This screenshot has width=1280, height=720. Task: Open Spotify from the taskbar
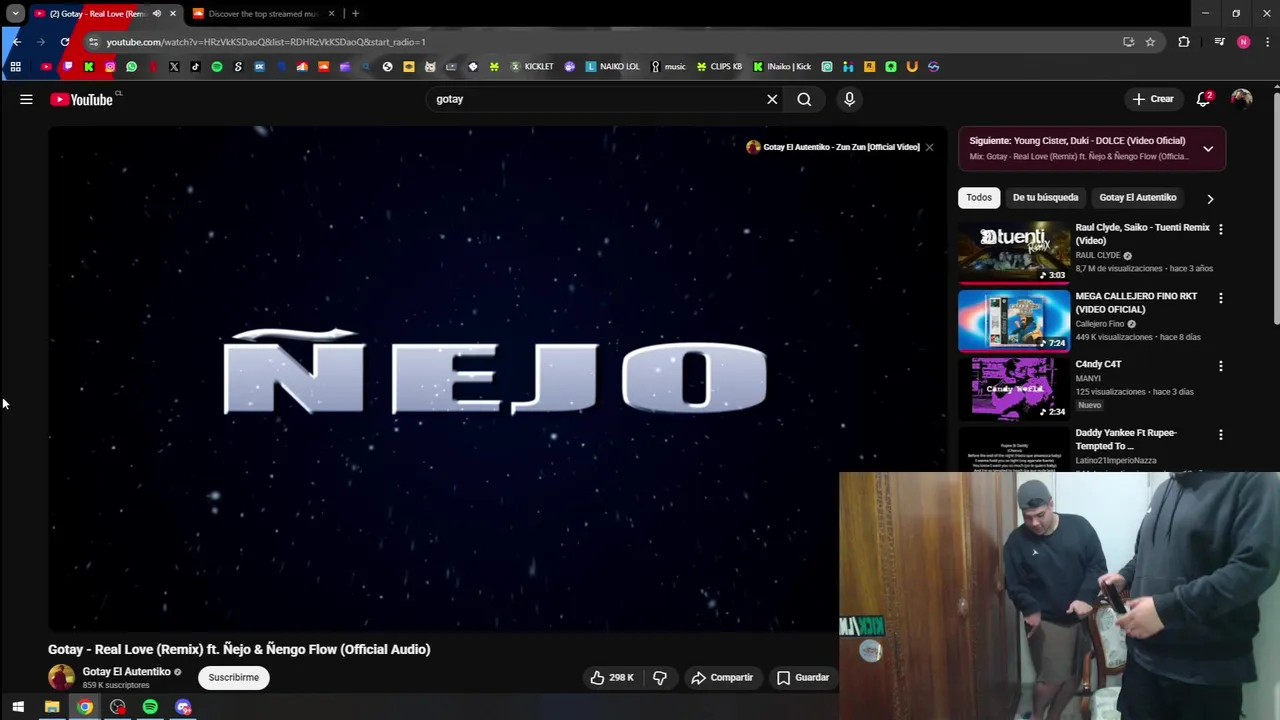(x=150, y=708)
